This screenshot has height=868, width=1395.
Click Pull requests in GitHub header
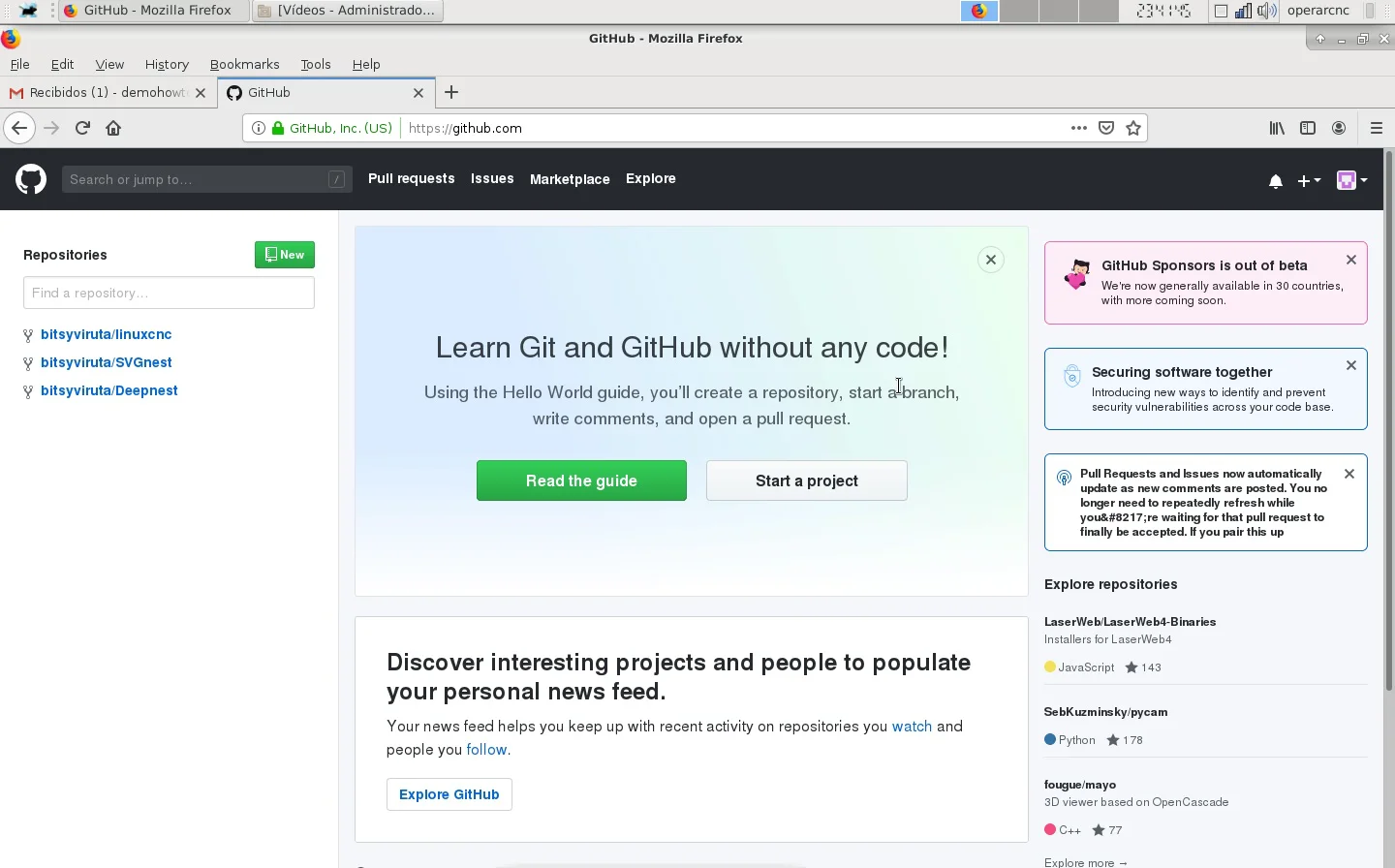[x=411, y=179]
